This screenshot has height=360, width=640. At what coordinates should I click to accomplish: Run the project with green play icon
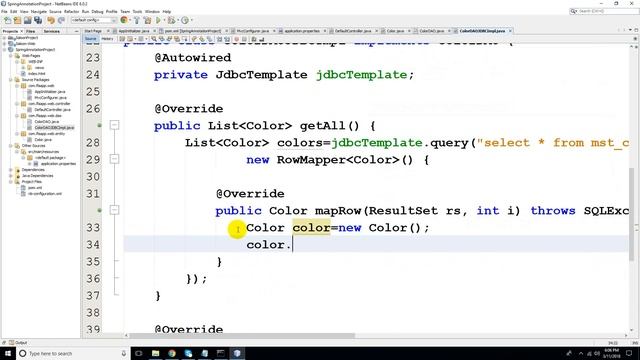coord(158,20)
